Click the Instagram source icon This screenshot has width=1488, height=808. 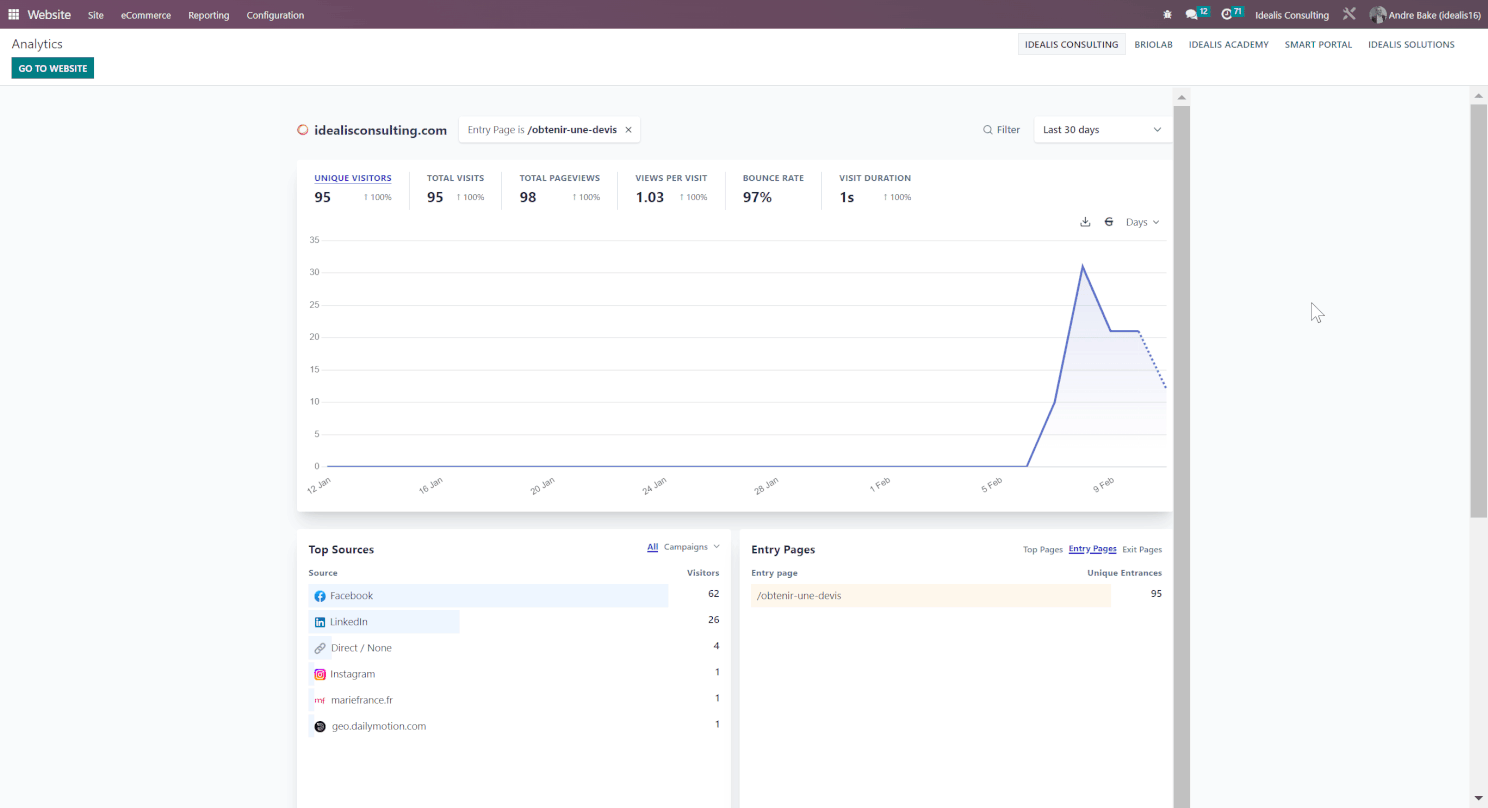click(320, 674)
